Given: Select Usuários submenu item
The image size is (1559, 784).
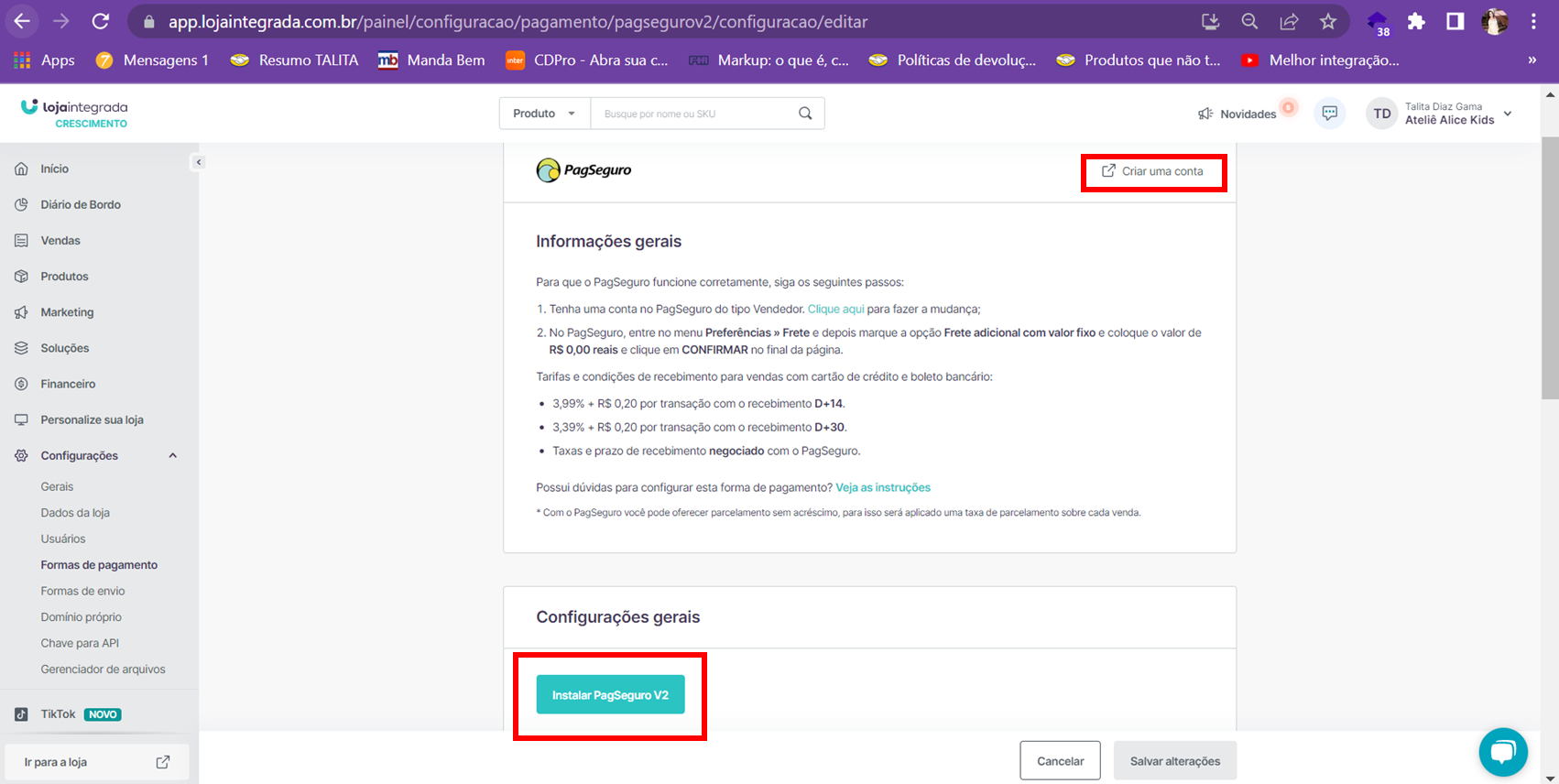Looking at the screenshot, I should [x=63, y=539].
